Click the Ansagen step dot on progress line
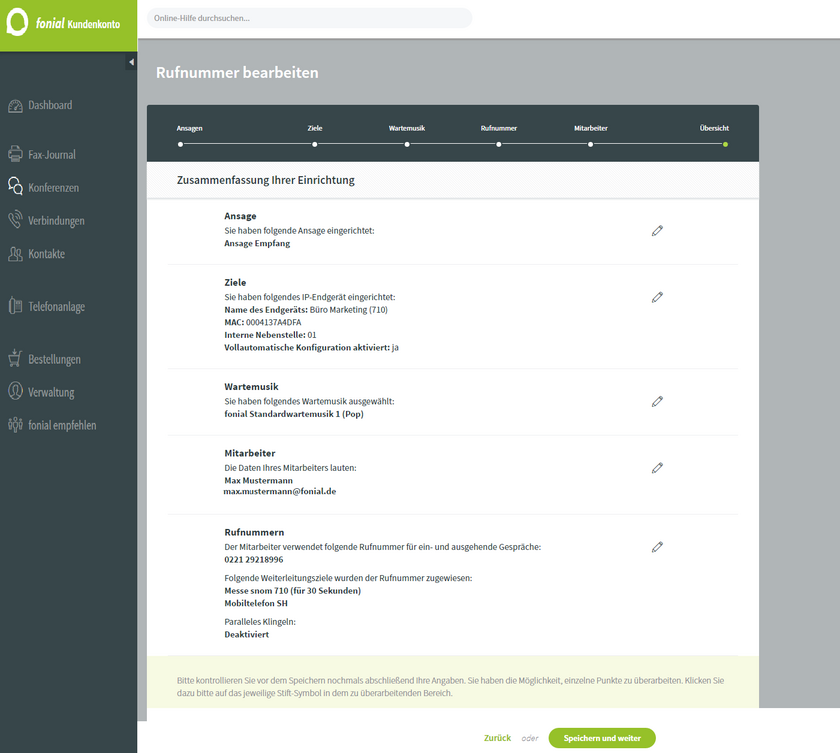 181,144
